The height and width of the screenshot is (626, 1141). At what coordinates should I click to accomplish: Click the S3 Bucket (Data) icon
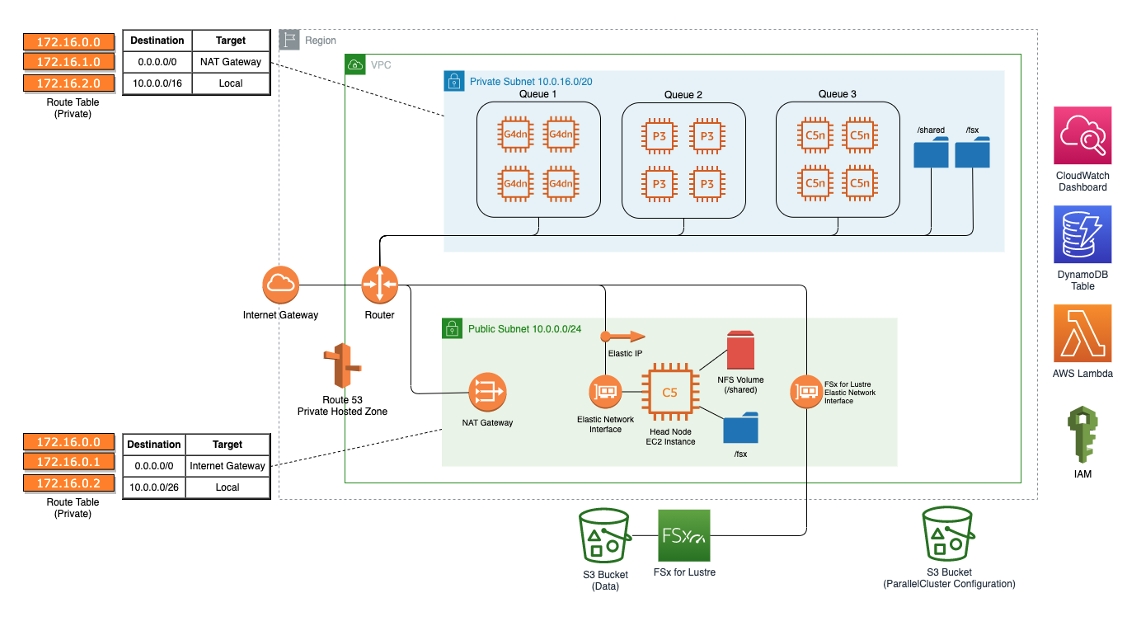603,533
